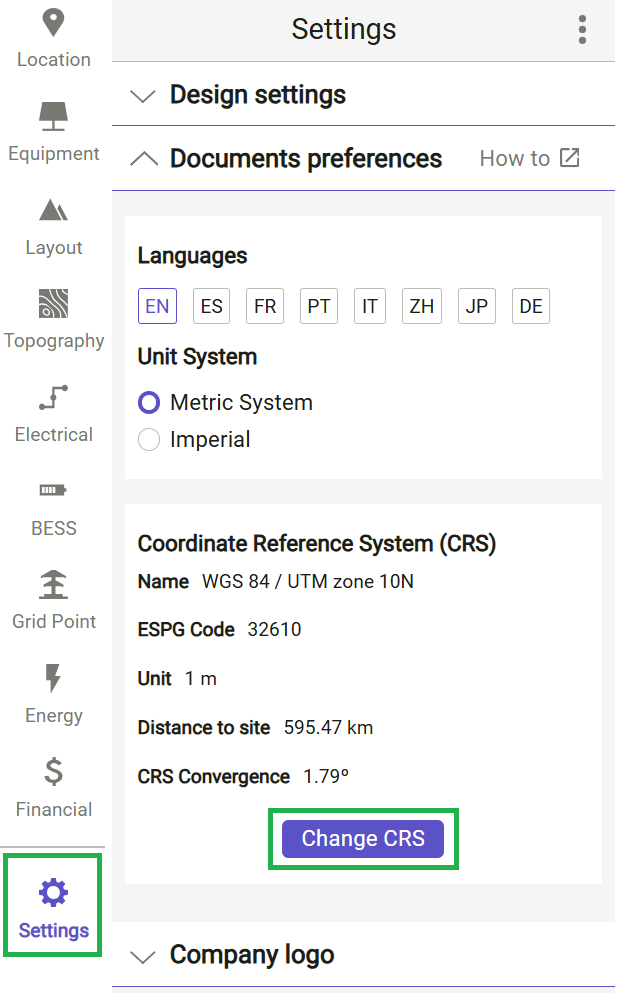Click the Documents preferences heading
Image resolution: width=633 pixels, height=1002 pixels.
point(306,158)
